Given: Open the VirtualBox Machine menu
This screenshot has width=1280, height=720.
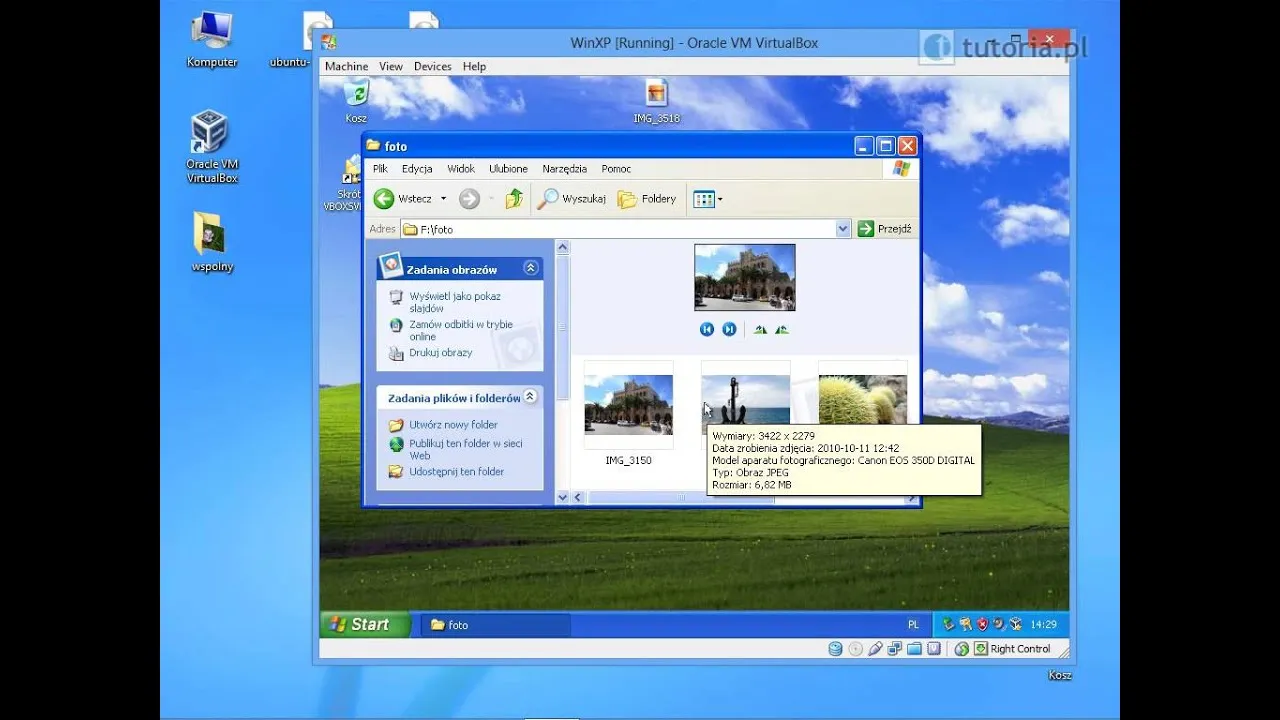Looking at the screenshot, I should coord(346,66).
